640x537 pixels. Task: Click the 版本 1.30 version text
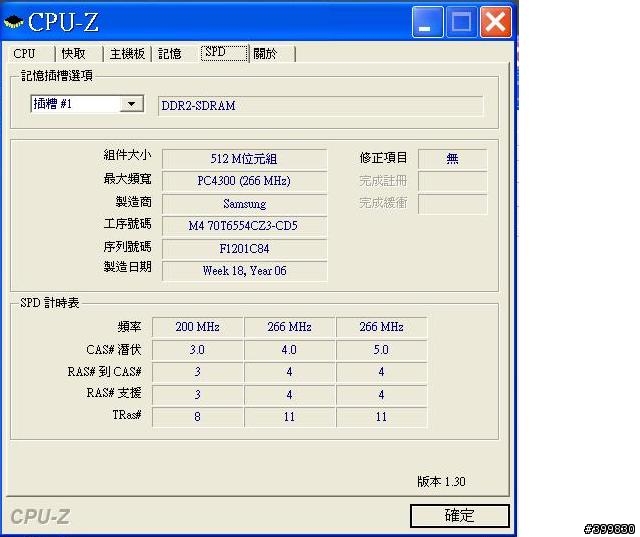[x=441, y=482]
